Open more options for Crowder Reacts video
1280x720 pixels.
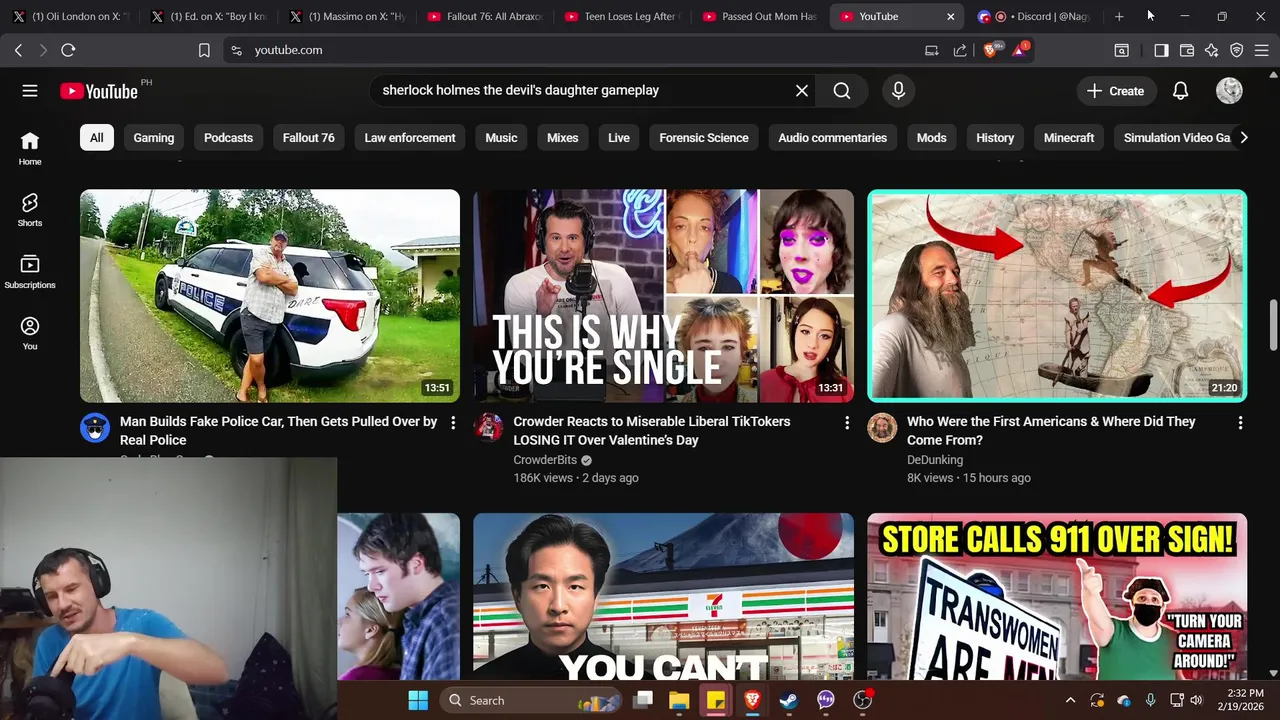coord(847,423)
